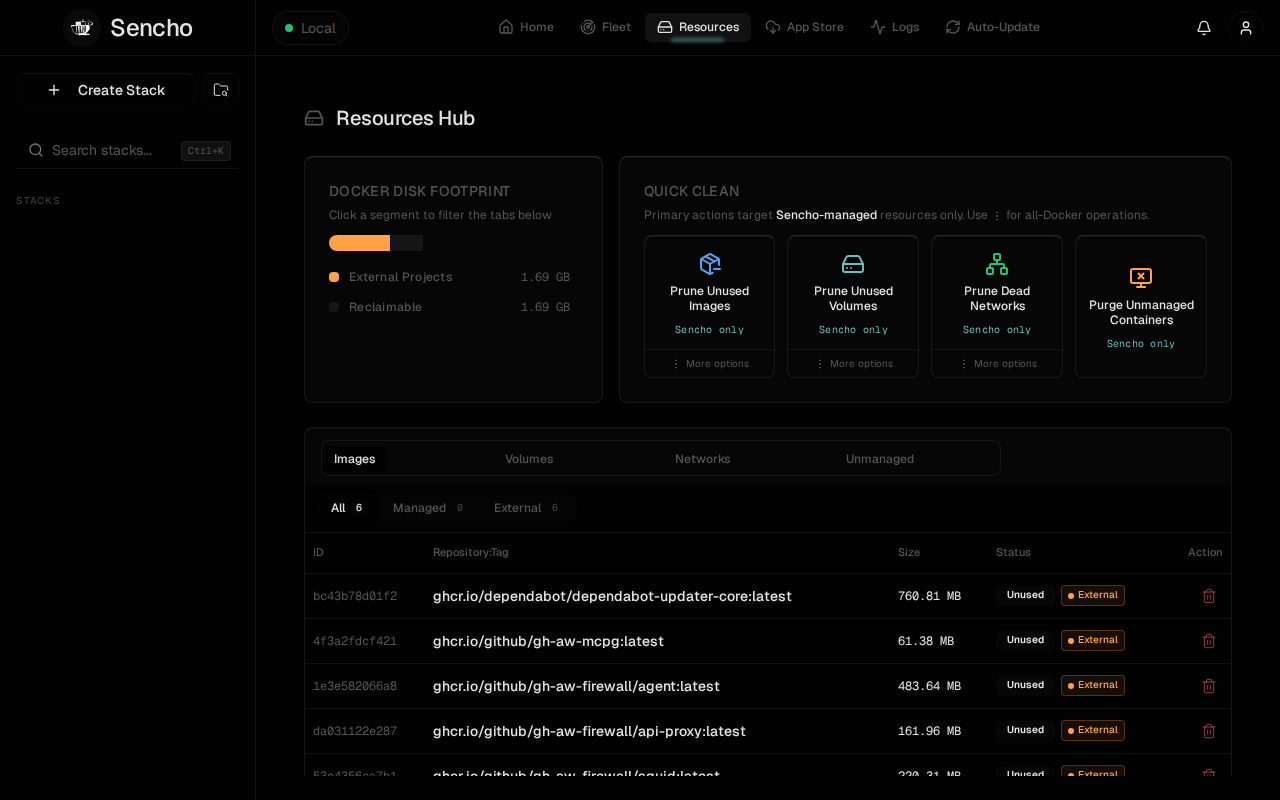The width and height of the screenshot is (1280, 800).
Task: Open the user profile menu
Action: tap(1246, 28)
